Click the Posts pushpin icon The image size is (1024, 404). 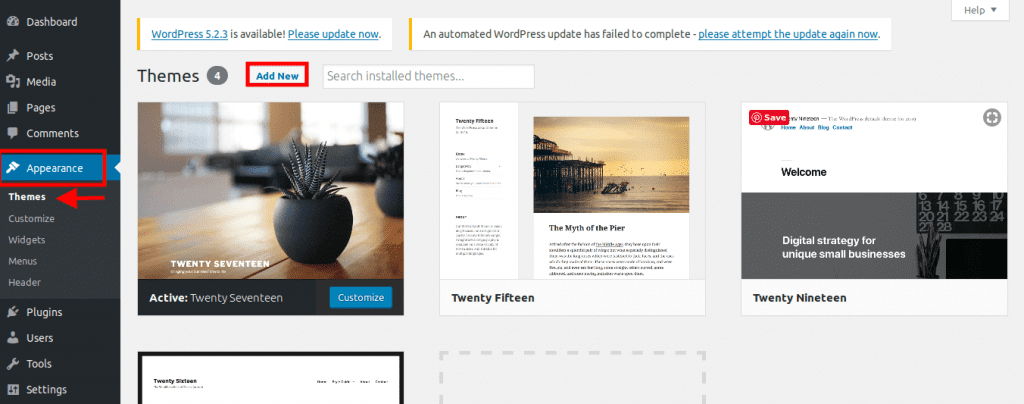[12, 55]
